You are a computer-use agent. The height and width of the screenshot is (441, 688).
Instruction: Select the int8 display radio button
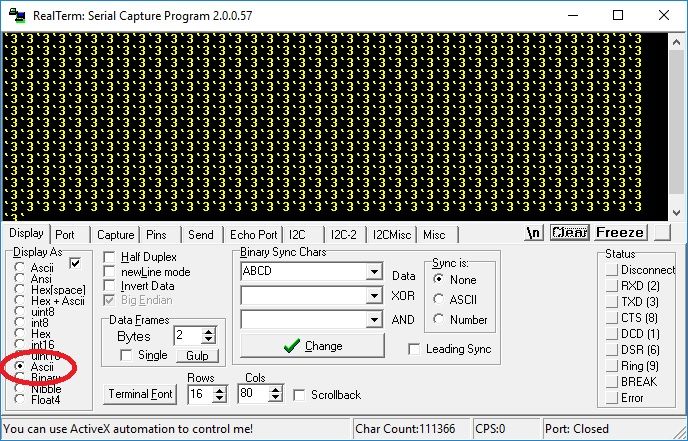point(19,323)
